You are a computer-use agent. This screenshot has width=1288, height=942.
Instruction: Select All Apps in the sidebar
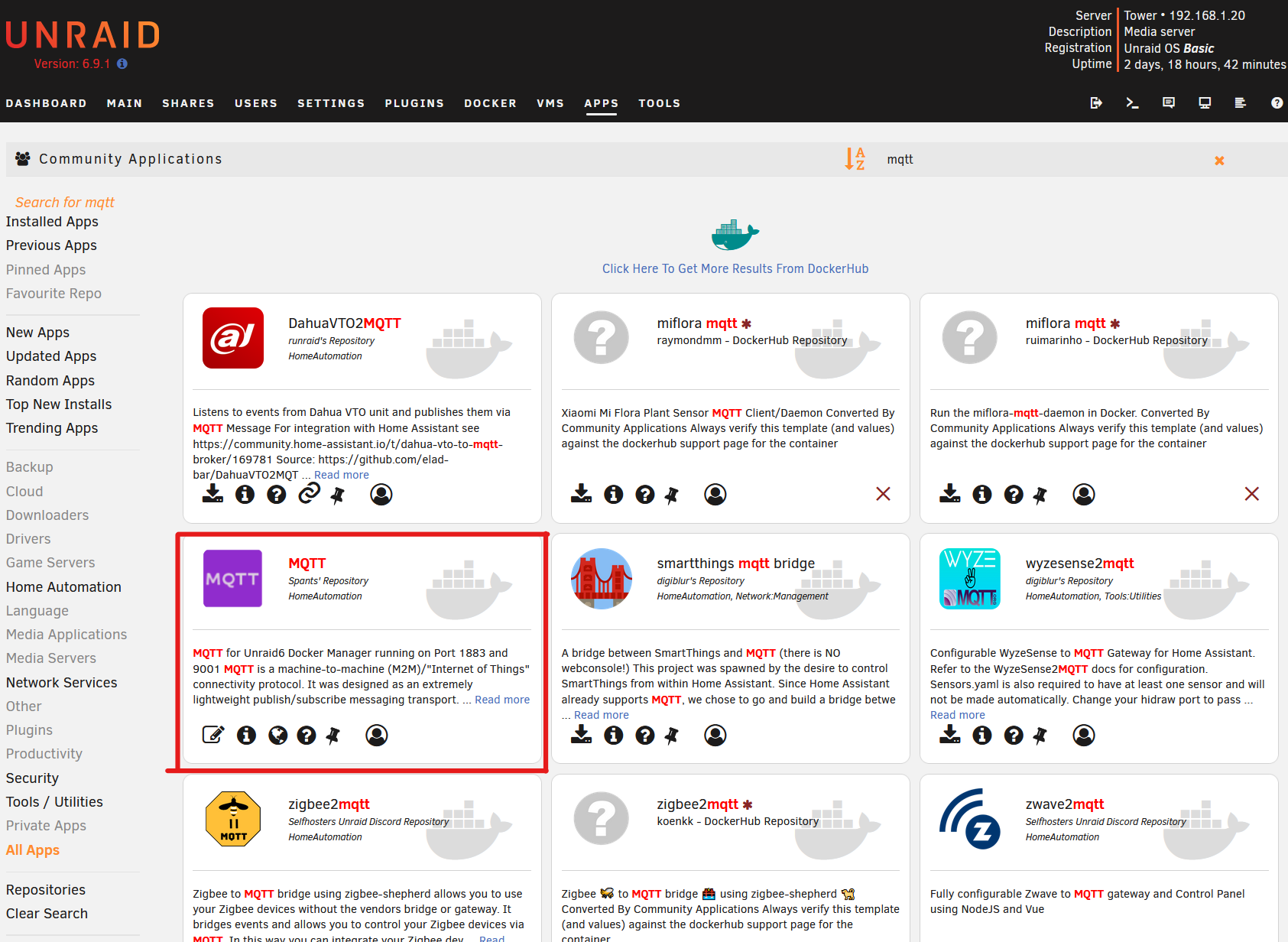33,850
